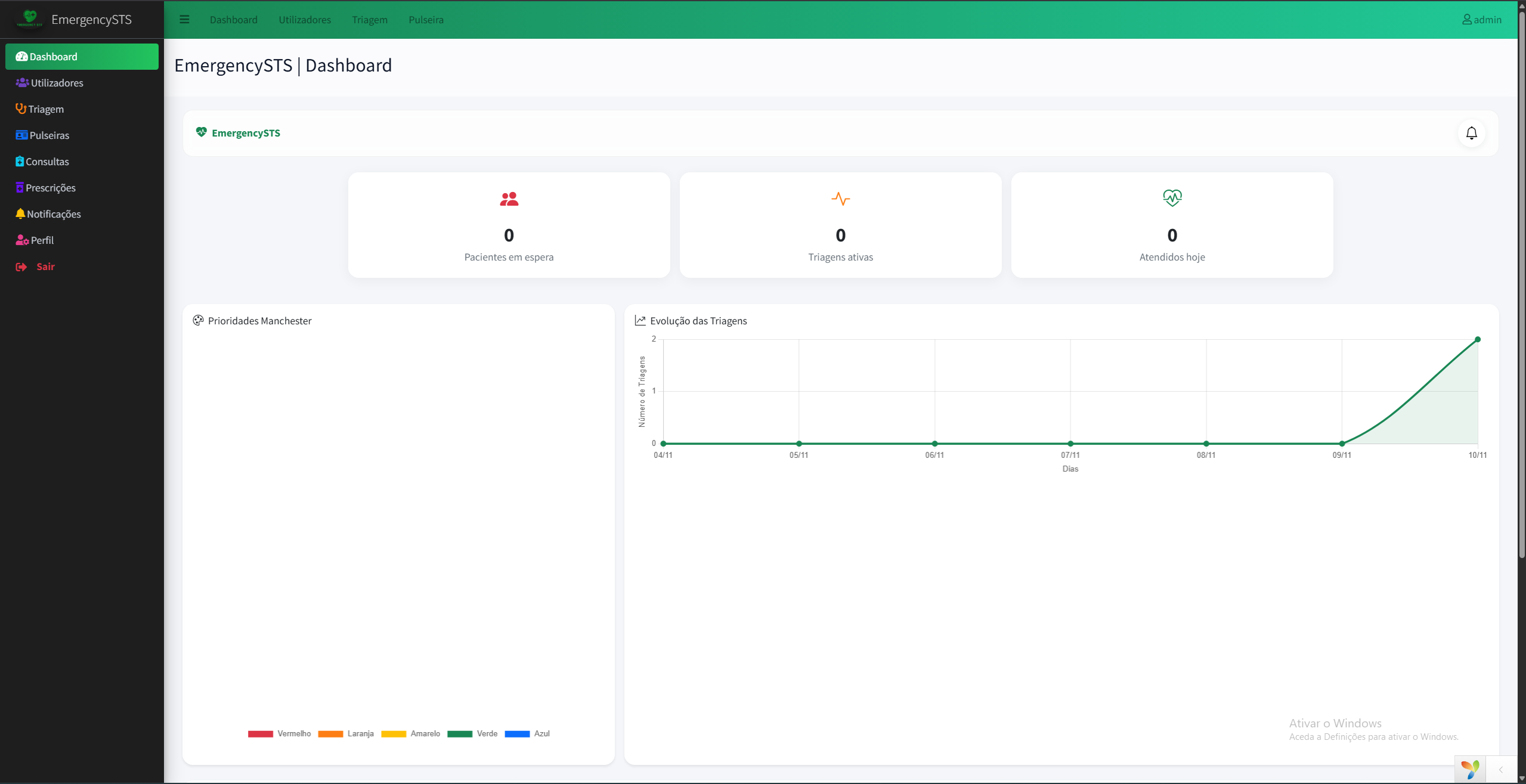Open Prescrições sidebar entry
This screenshot has height=784, width=1526.
point(50,188)
